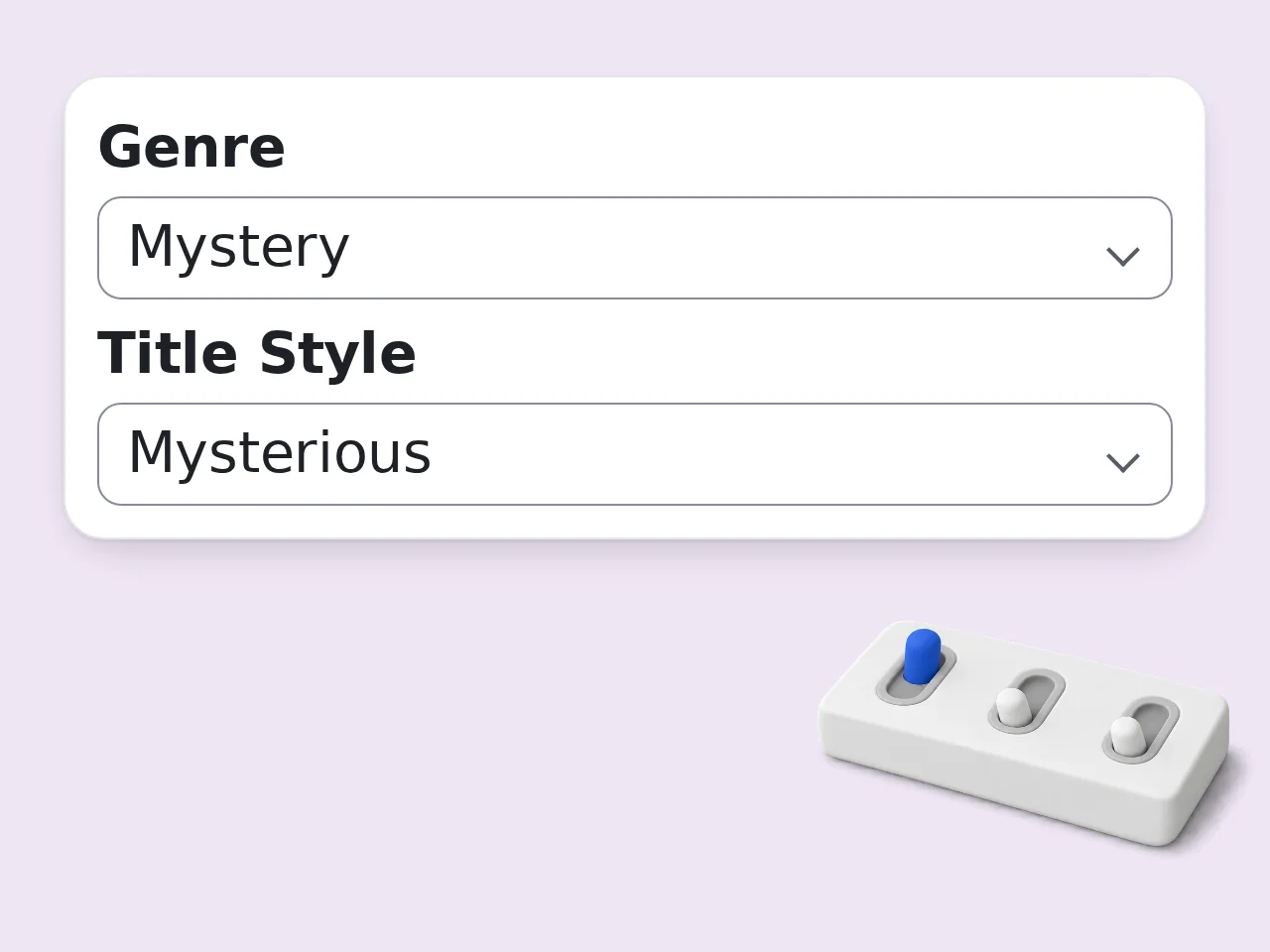Click the chevron arrow in Title Style field
The height and width of the screenshot is (952, 1270).
(x=1122, y=463)
